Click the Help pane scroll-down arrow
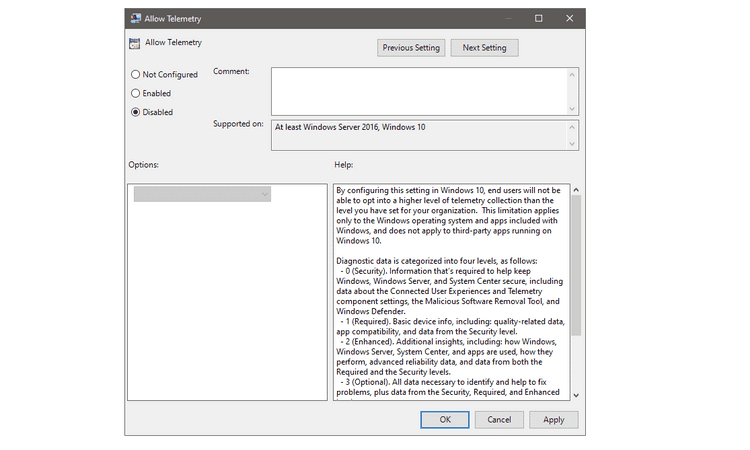The height and width of the screenshot is (450, 750). click(x=574, y=395)
